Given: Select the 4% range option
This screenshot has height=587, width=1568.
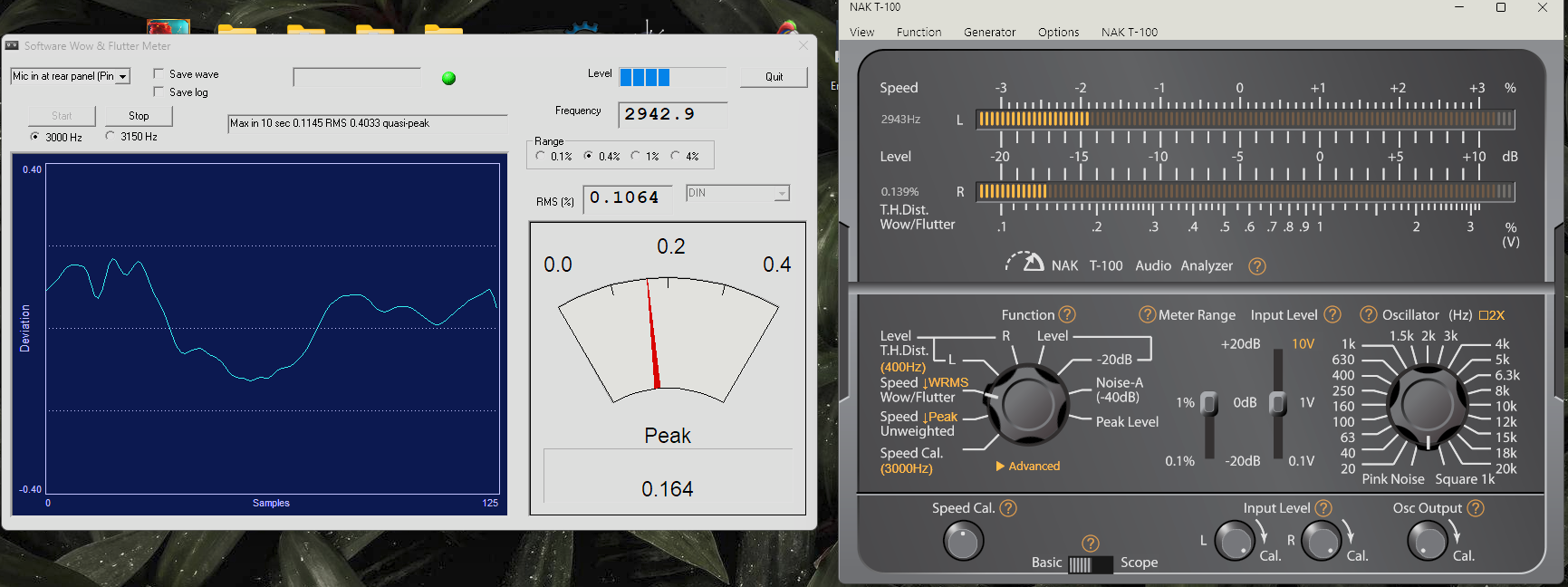Looking at the screenshot, I should [x=675, y=156].
